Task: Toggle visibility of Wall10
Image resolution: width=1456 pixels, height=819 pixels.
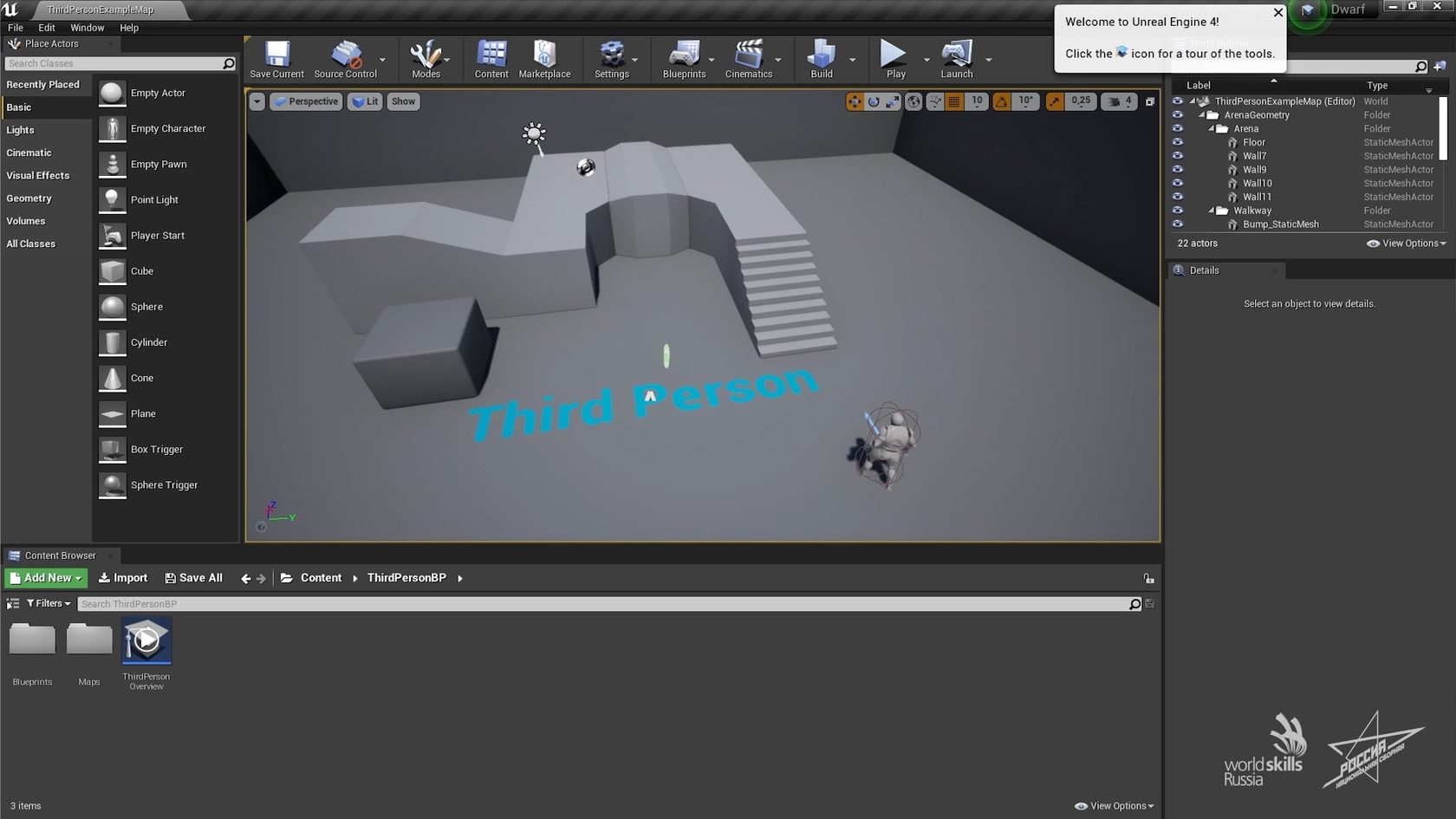Action: point(1178,183)
